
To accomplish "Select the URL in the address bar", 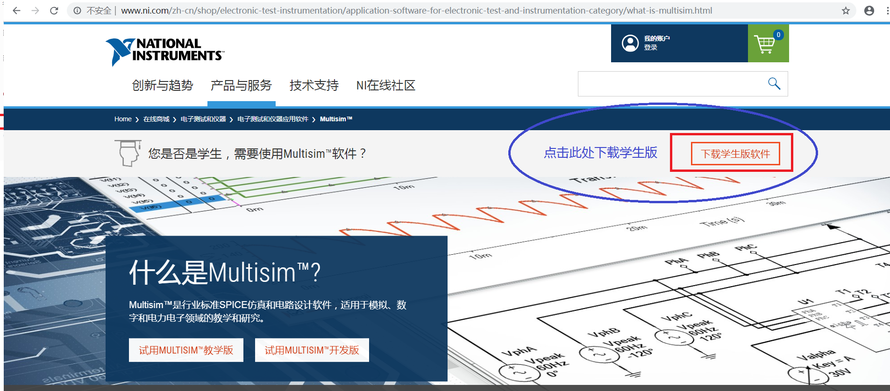I will (417, 11).
